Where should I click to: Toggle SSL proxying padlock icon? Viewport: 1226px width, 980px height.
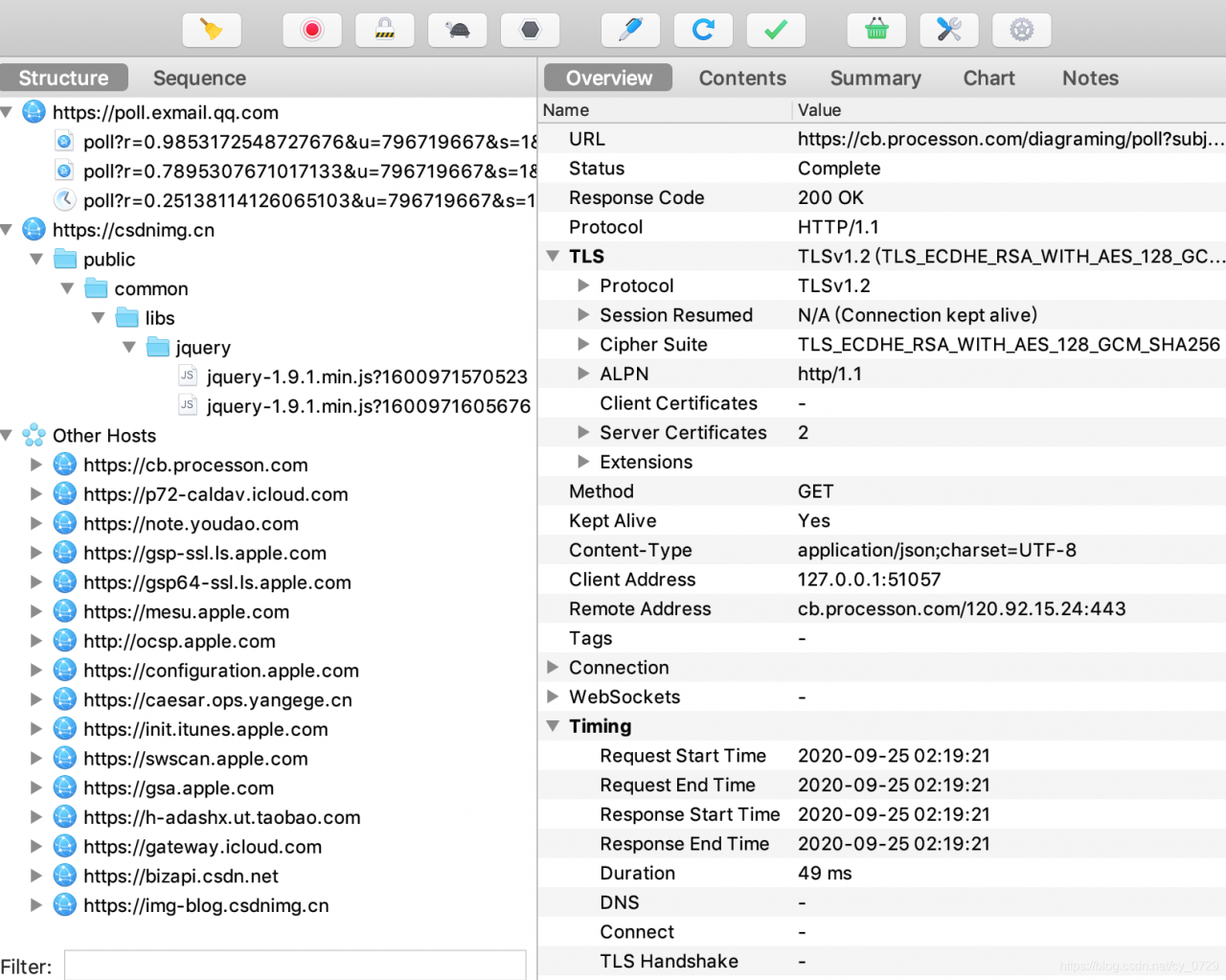point(385,31)
